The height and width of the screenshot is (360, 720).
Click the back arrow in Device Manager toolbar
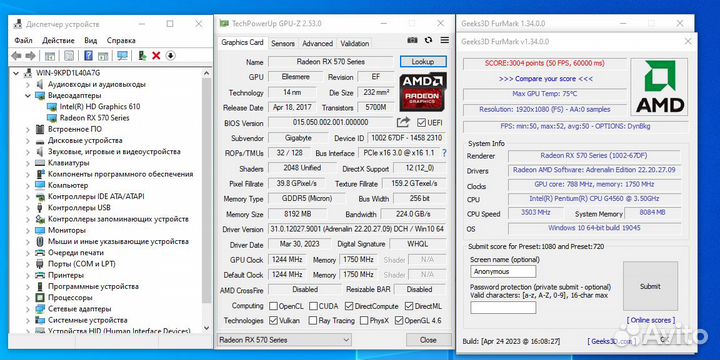(16, 56)
